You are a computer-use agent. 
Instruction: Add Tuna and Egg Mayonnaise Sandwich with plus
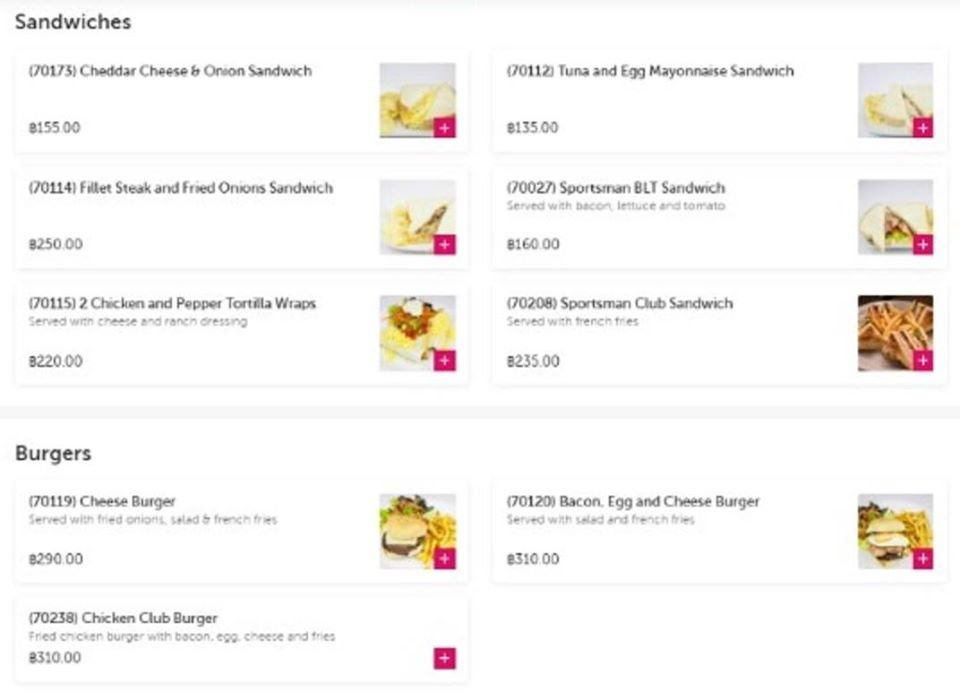tap(923, 127)
